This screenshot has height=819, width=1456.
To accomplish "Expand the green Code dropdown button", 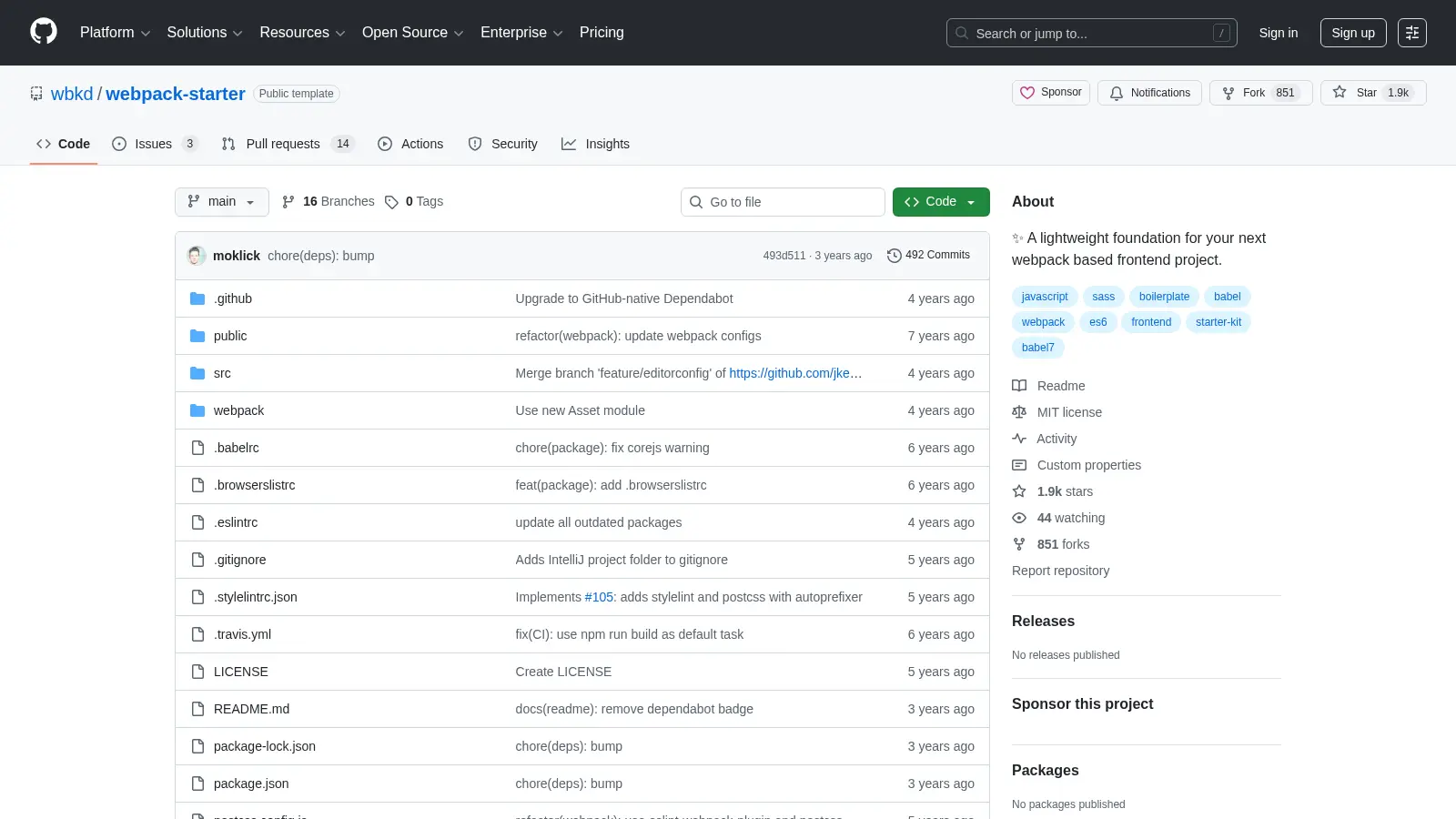I will [941, 202].
